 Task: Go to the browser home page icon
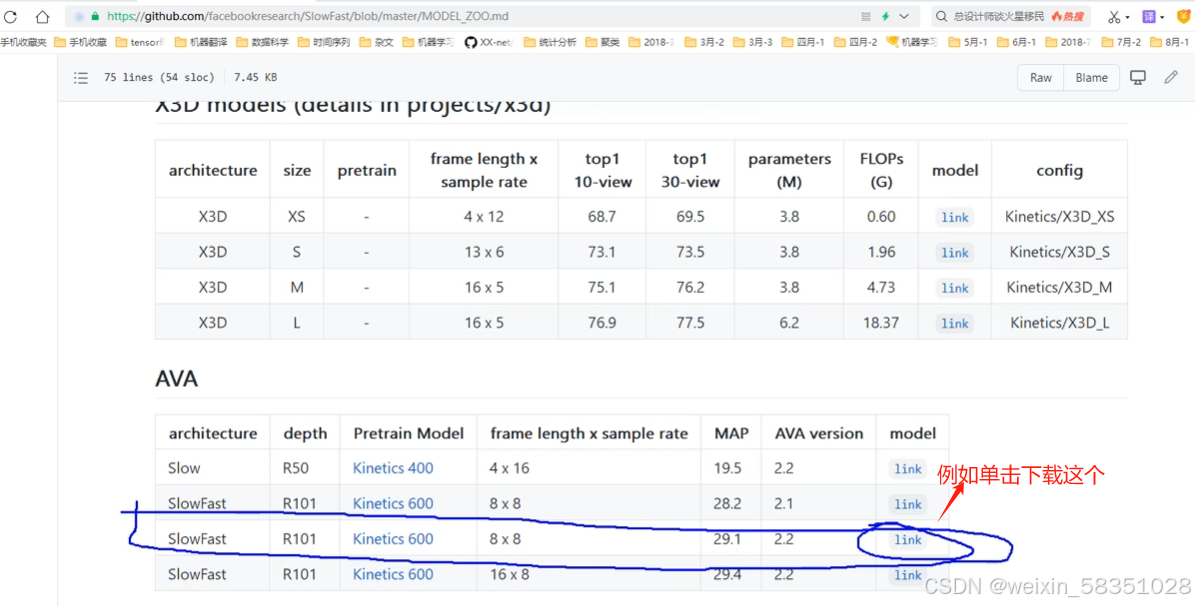pos(43,16)
